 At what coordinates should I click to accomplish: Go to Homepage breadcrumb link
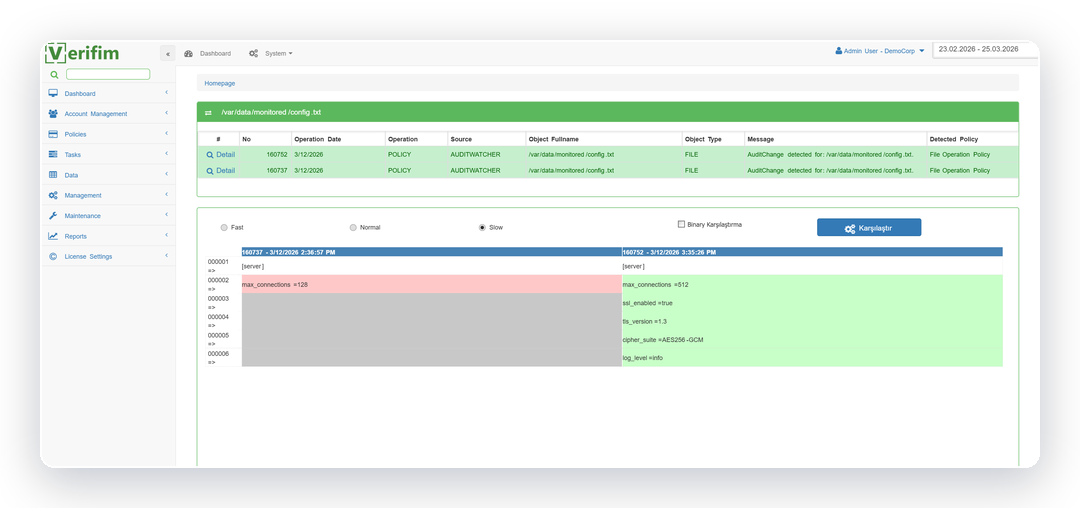(220, 83)
